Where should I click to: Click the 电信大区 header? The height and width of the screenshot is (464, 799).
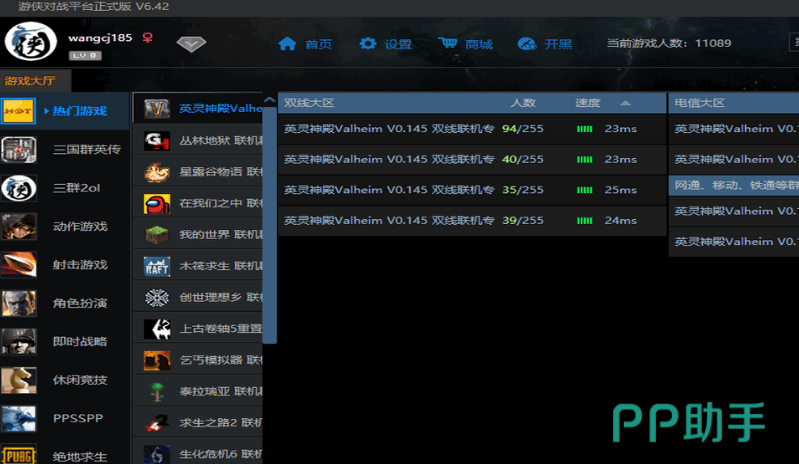point(700,103)
